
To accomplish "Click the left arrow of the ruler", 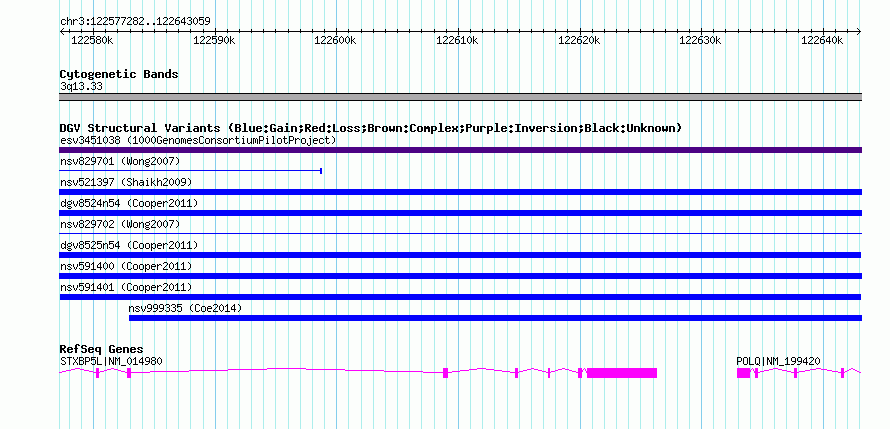I will click(62, 32).
